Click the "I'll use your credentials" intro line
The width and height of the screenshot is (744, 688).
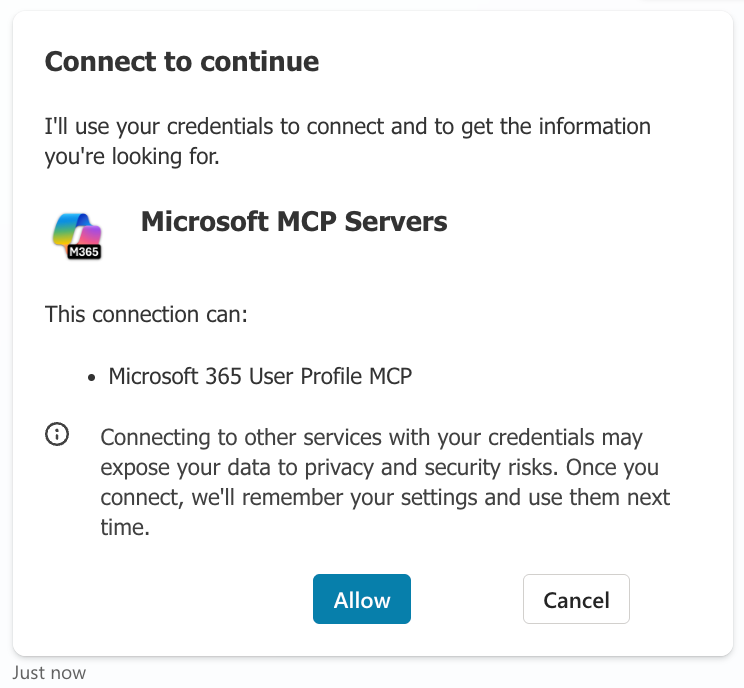[x=348, y=127]
